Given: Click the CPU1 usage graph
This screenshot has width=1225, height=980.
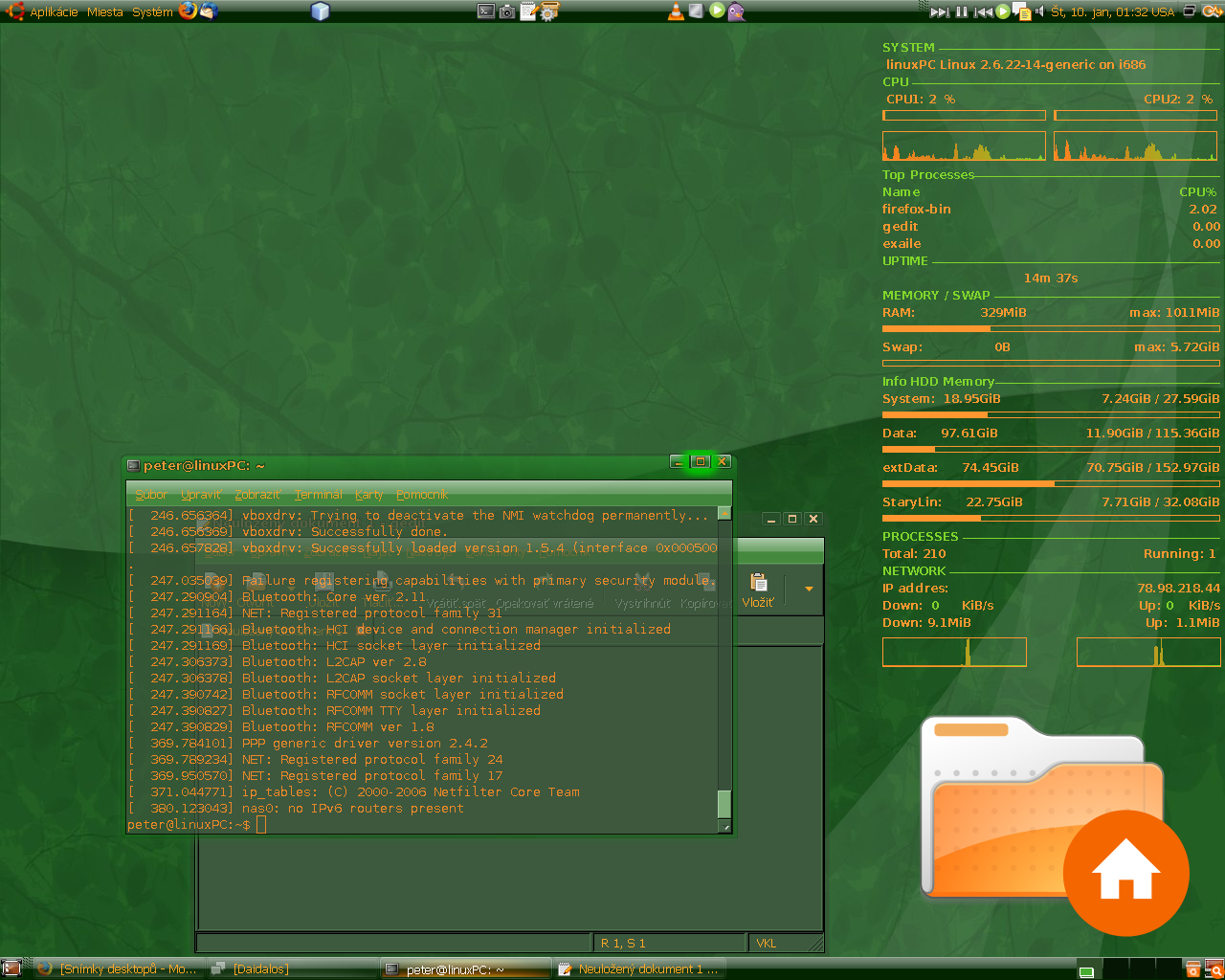Looking at the screenshot, I should (964, 145).
